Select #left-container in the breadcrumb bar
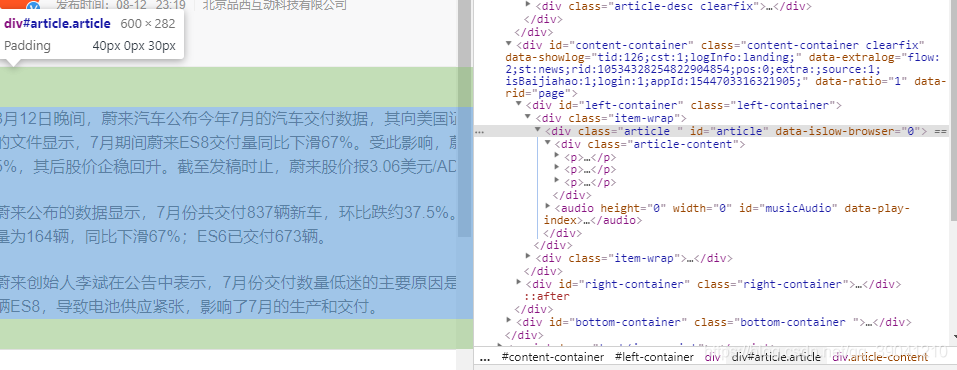The width and height of the screenshot is (957, 370). pyautogui.click(x=654, y=357)
